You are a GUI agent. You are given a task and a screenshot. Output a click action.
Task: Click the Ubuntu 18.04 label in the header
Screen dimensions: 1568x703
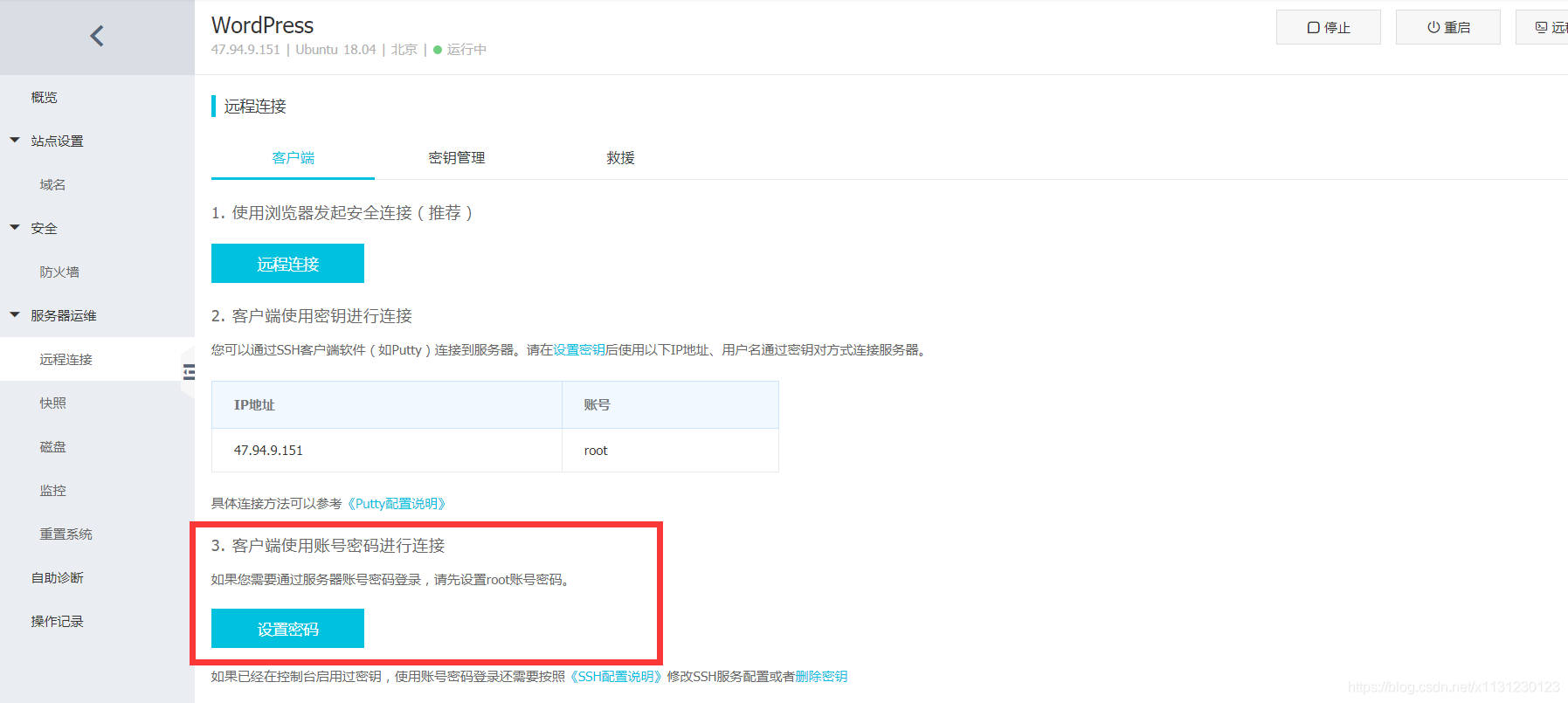coord(335,50)
